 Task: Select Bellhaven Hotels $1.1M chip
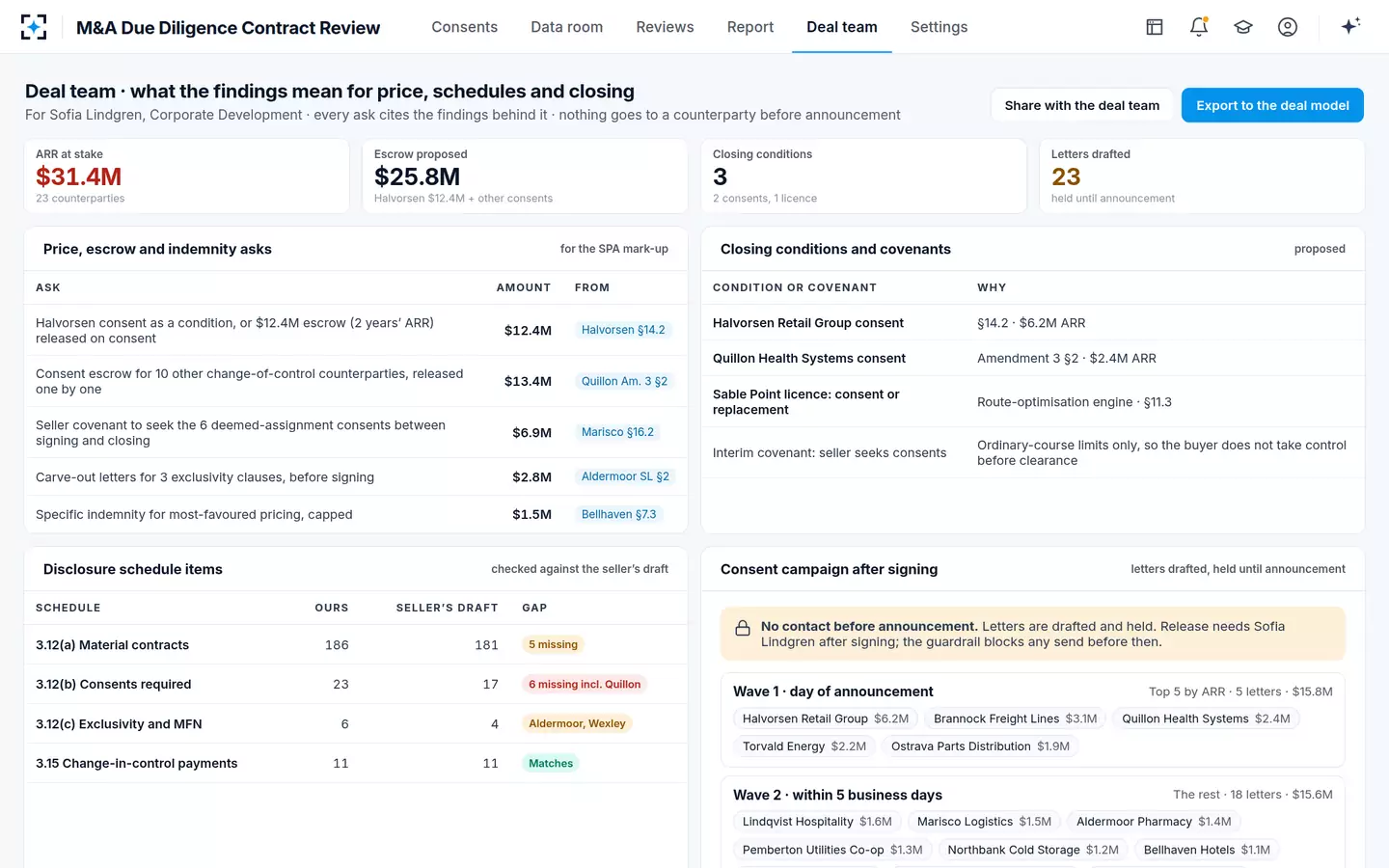coord(1207,850)
